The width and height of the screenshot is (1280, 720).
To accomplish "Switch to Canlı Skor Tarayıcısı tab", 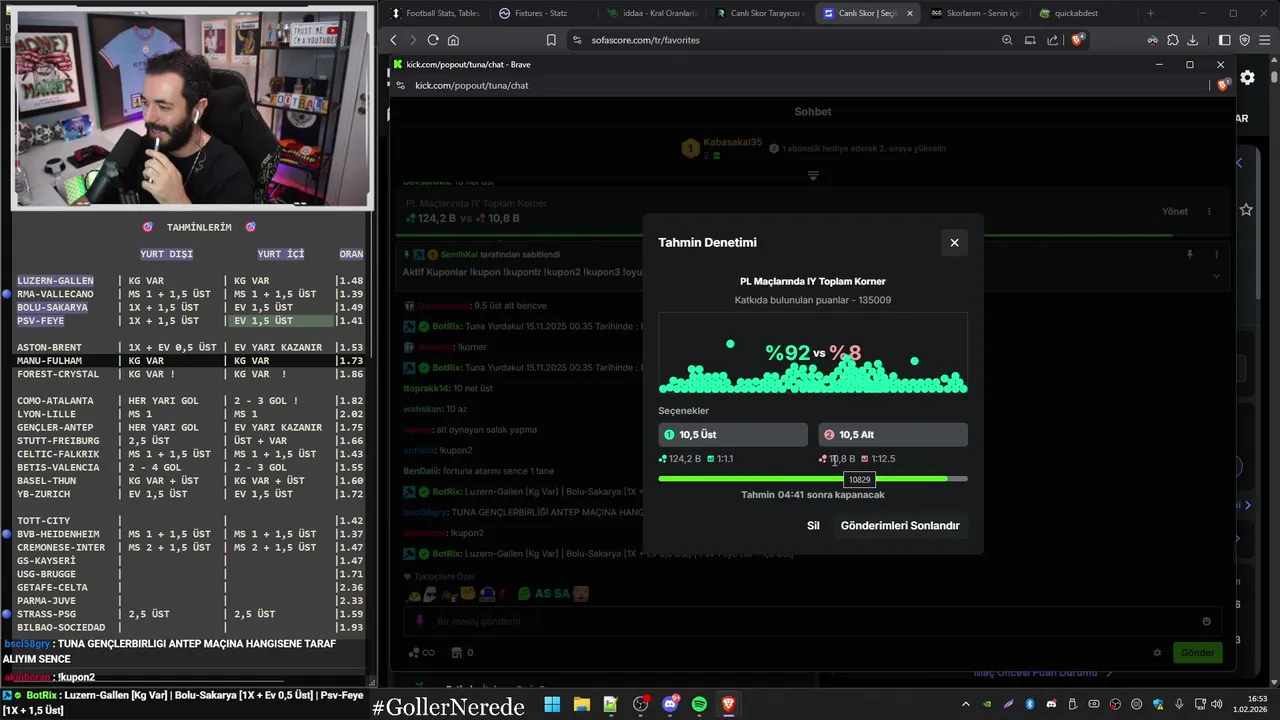I will [759, 13].
